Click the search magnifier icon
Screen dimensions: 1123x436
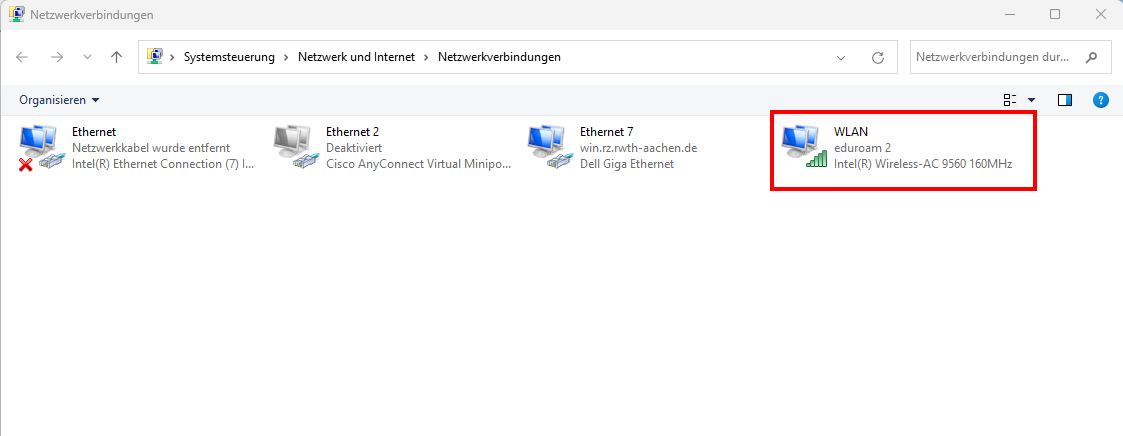pos(1091,57)
